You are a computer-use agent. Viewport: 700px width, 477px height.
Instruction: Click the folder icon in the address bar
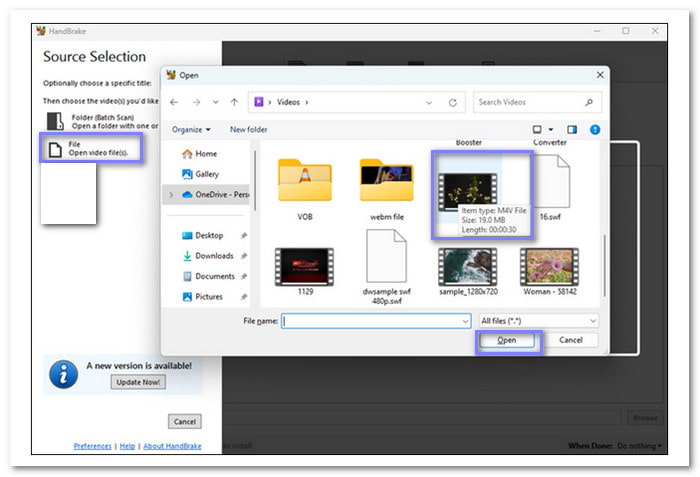click(259, 102)
